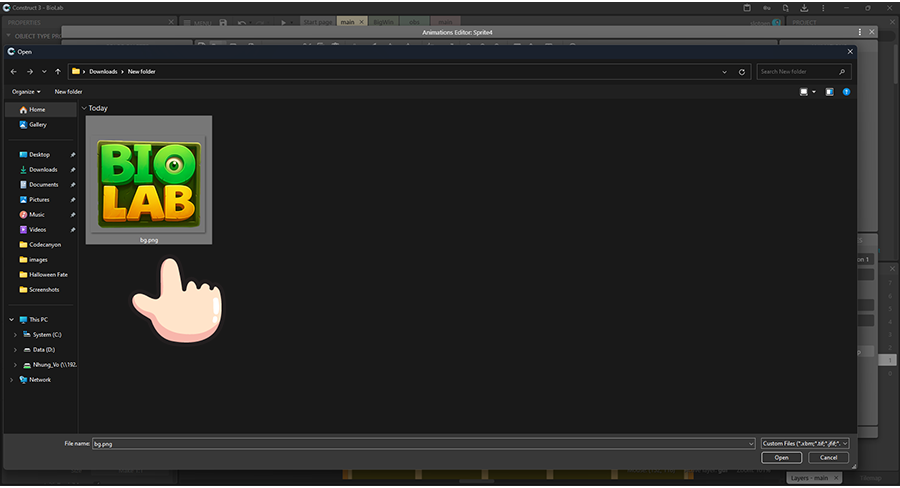Open the Downloads quick access folder
The height and width of the screenshot is (488, 900).
[42, 169]
